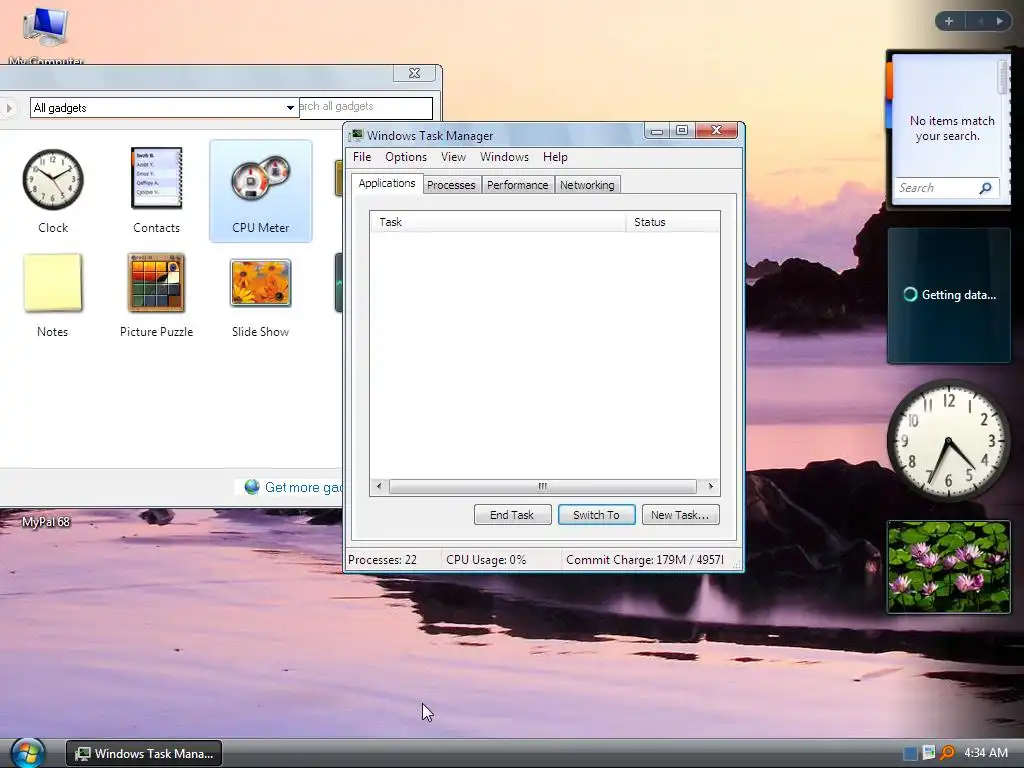Minimize the Windows Task Manager window

click(x=657, y=131)
